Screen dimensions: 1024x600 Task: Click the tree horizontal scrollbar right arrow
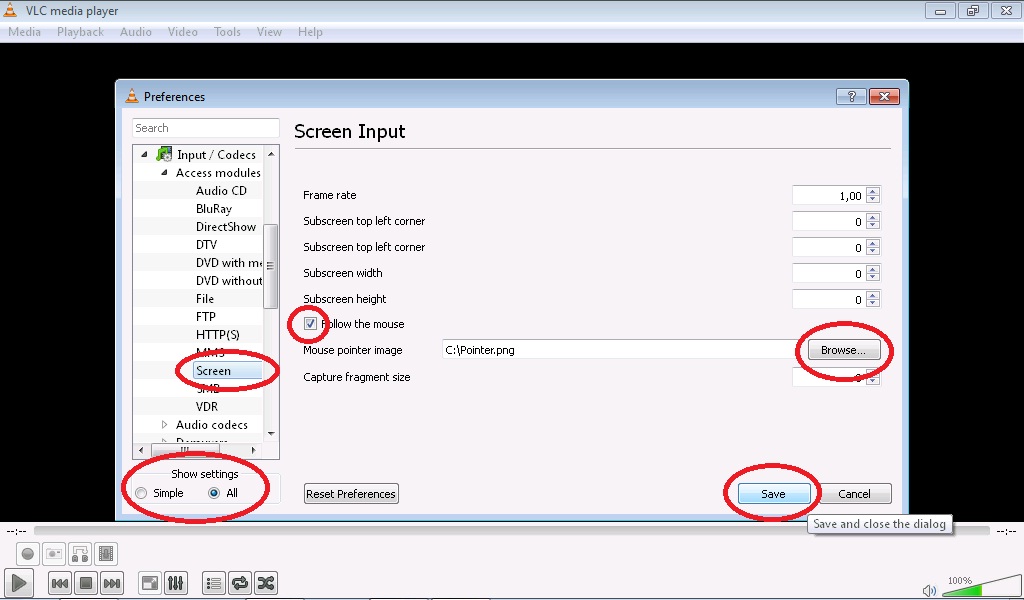pos(253,450)
